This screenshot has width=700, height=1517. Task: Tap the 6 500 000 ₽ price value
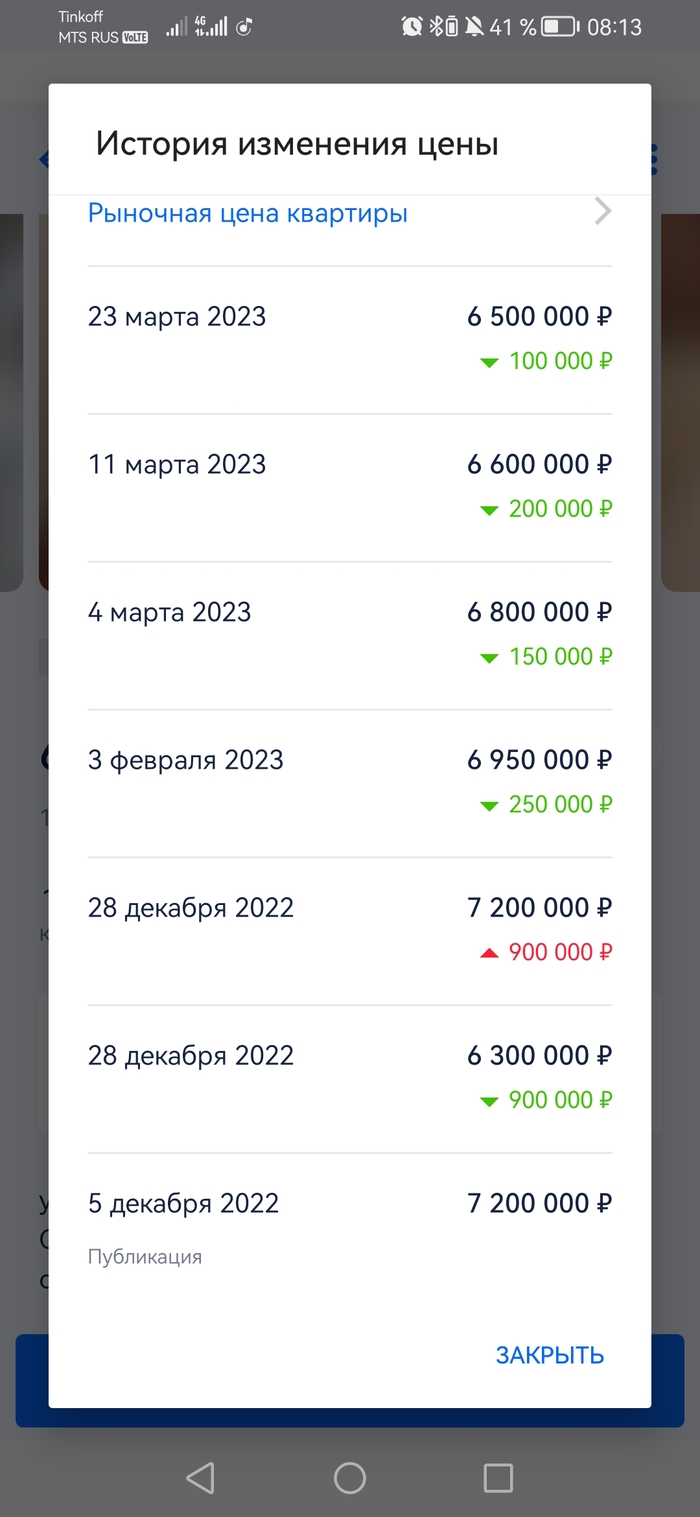539,316
